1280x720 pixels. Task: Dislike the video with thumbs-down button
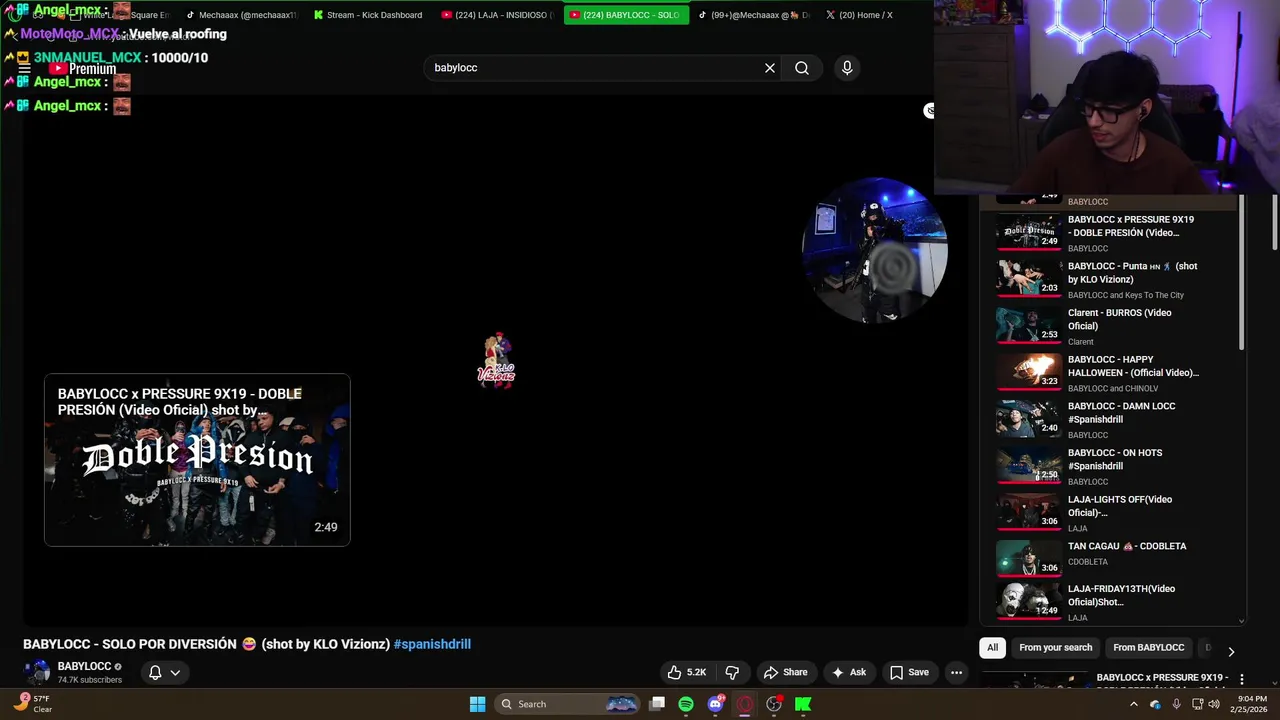click(x=732, y=672)
